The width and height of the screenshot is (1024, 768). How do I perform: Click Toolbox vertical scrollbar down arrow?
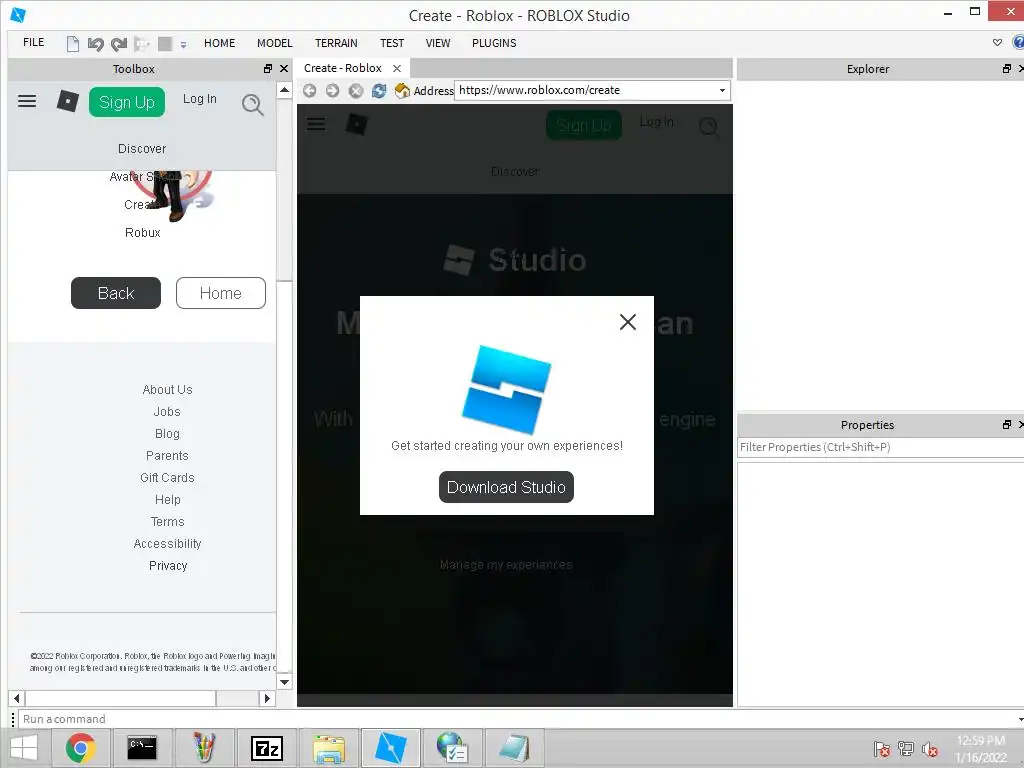pos(284,682)
